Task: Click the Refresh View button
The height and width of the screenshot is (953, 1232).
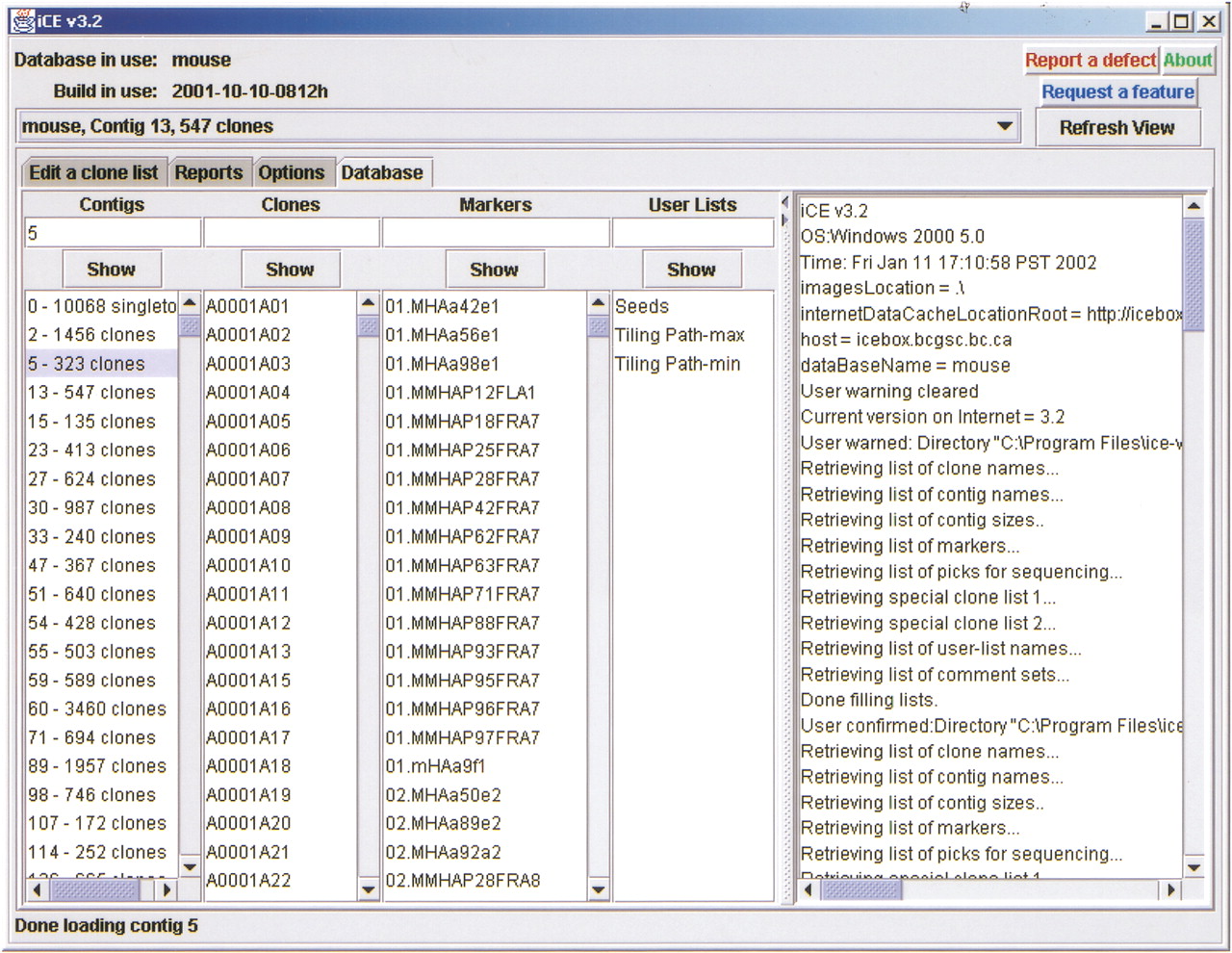Action: (x=1117, y=128)
